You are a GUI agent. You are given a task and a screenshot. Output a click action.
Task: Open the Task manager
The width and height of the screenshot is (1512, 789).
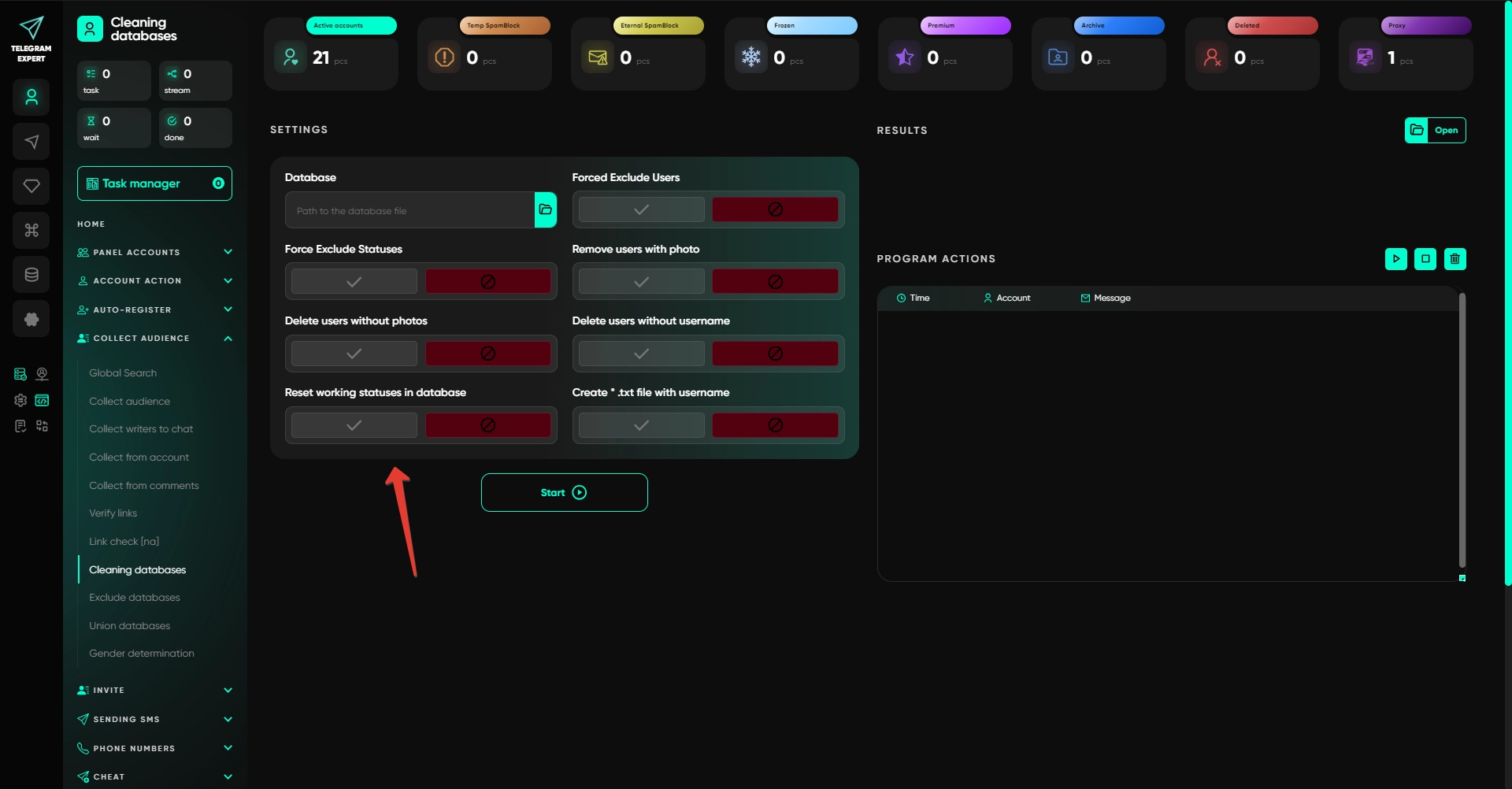[154, 183]
